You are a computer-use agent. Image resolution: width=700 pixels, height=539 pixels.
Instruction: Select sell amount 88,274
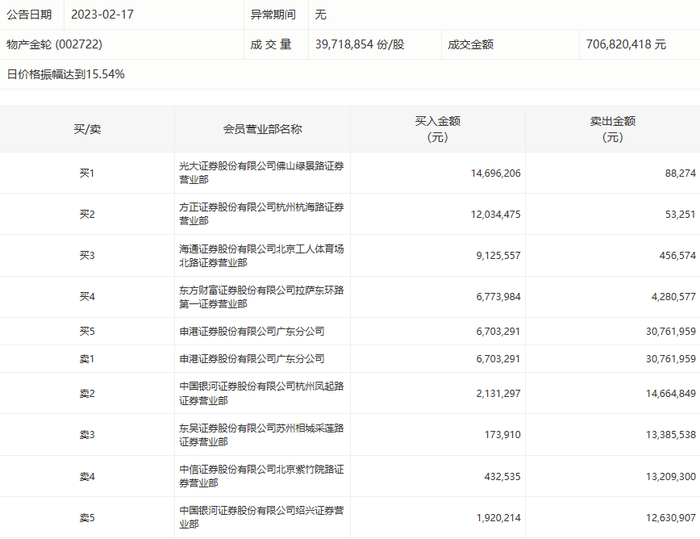tap(680, 173)
